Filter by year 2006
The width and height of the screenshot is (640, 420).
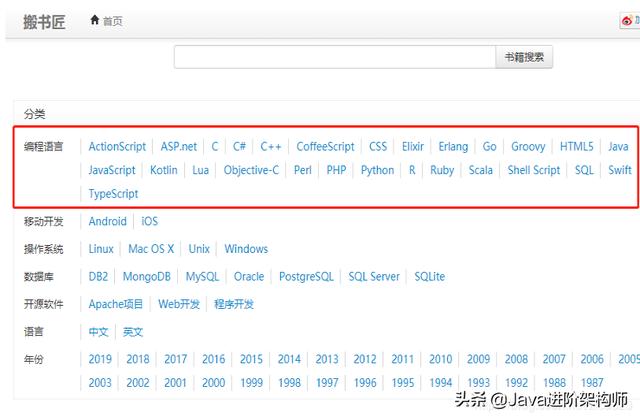592,359
